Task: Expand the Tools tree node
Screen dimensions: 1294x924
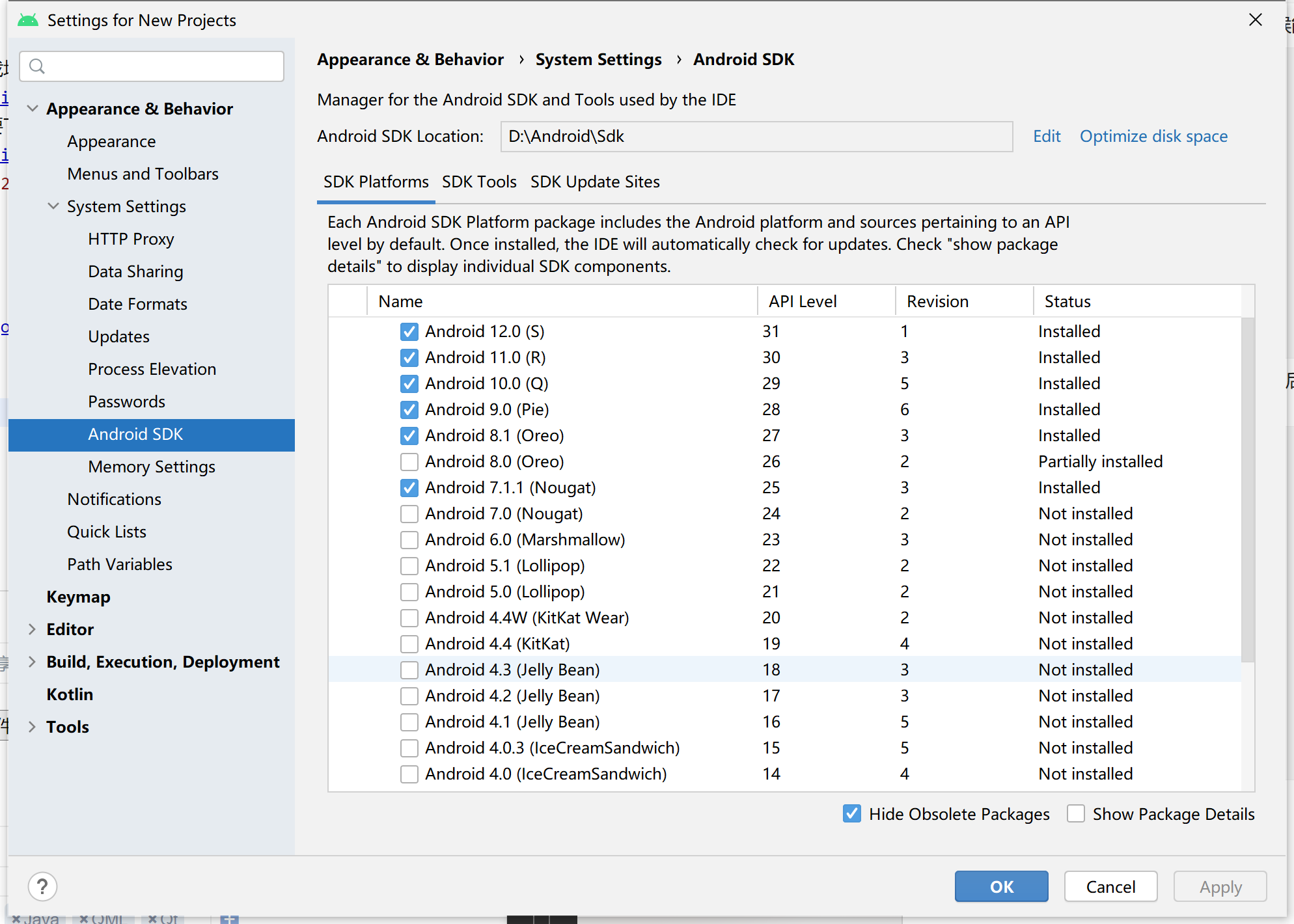Action: click(x=32, y=727)
